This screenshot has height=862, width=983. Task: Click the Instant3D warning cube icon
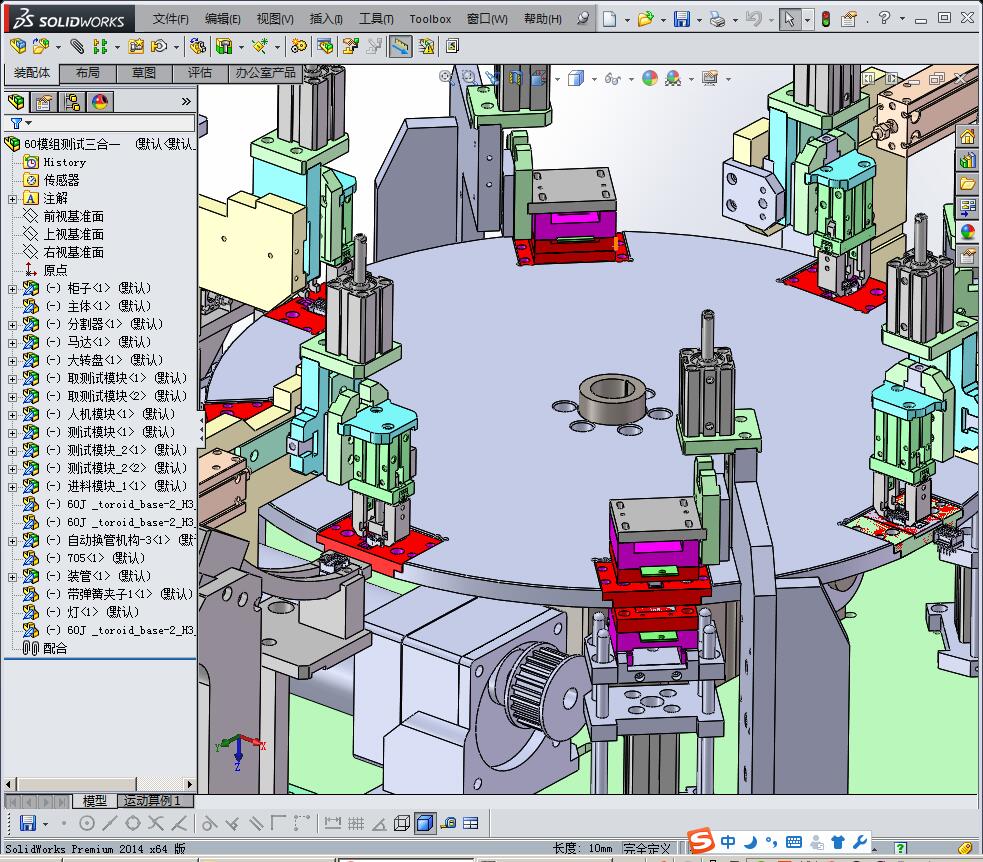[x=426, y=46]
